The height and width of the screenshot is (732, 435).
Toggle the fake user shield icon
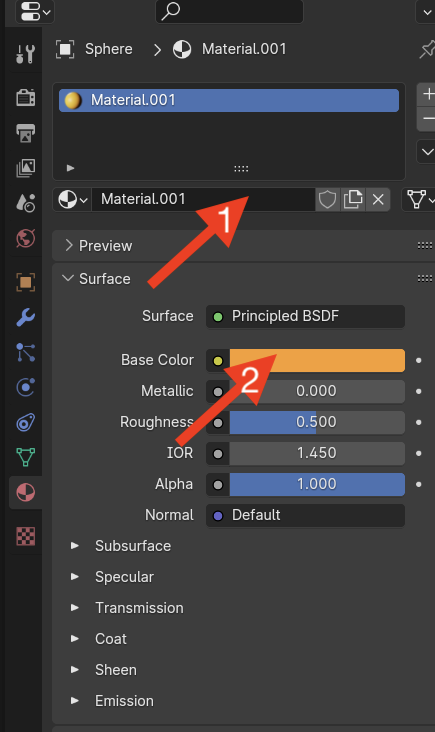[327, 200]
